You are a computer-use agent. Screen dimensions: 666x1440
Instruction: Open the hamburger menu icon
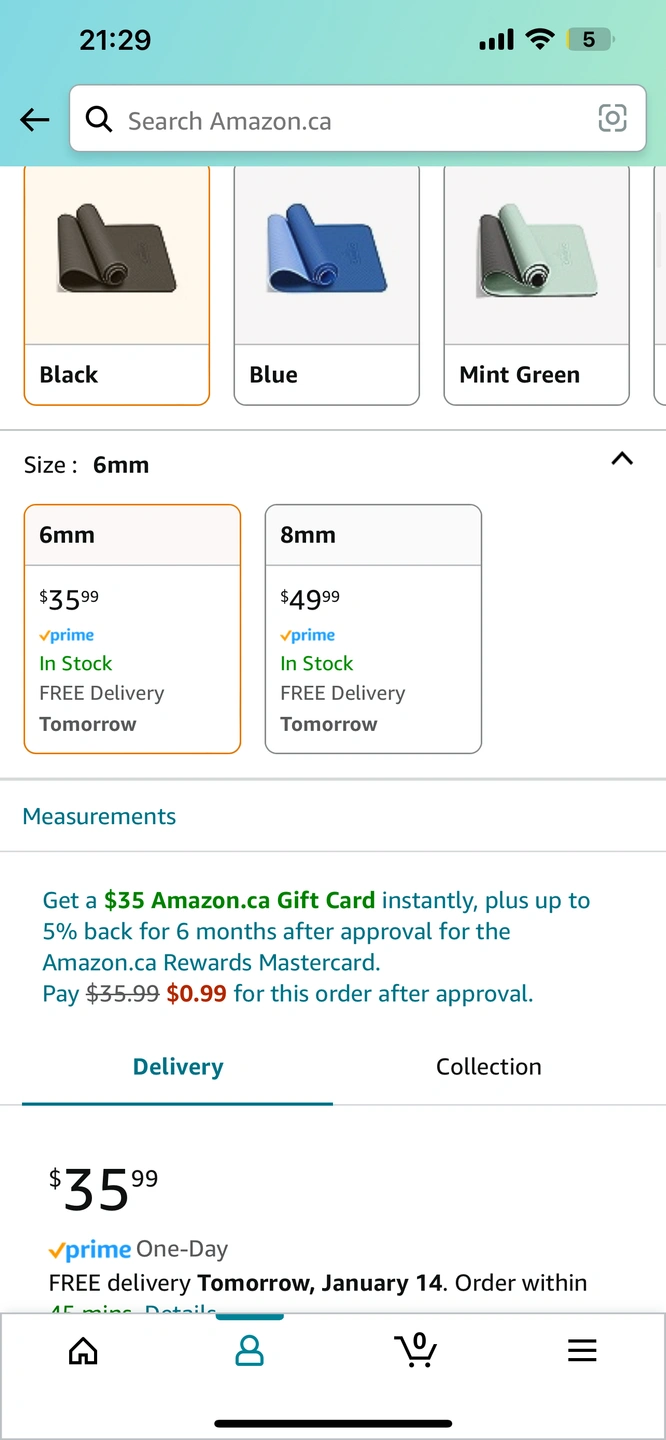[582, 1352]
